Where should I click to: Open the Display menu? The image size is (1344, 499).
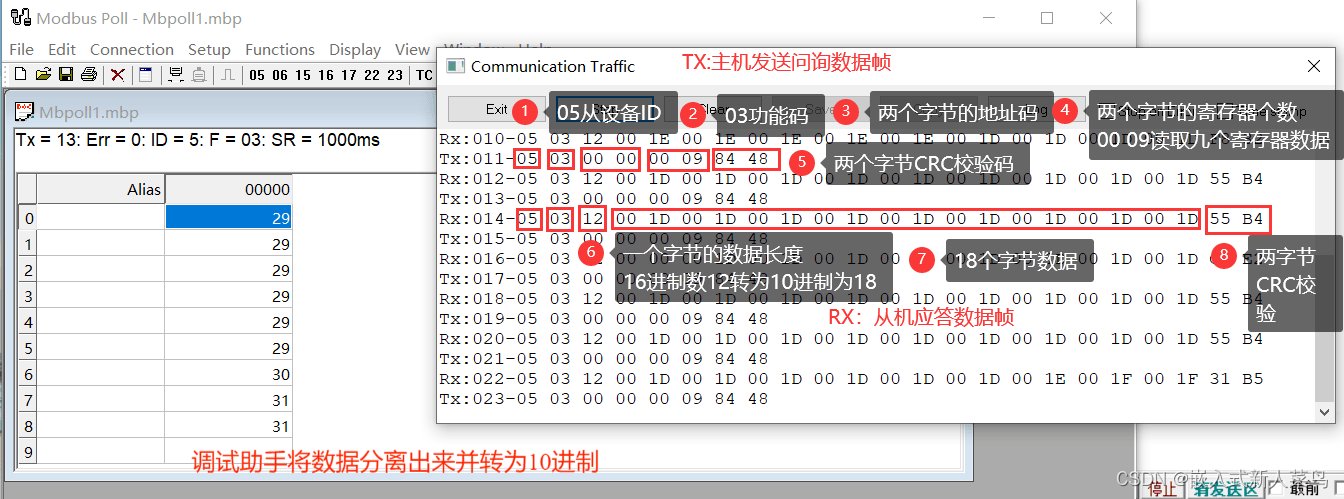click(355, 49)
